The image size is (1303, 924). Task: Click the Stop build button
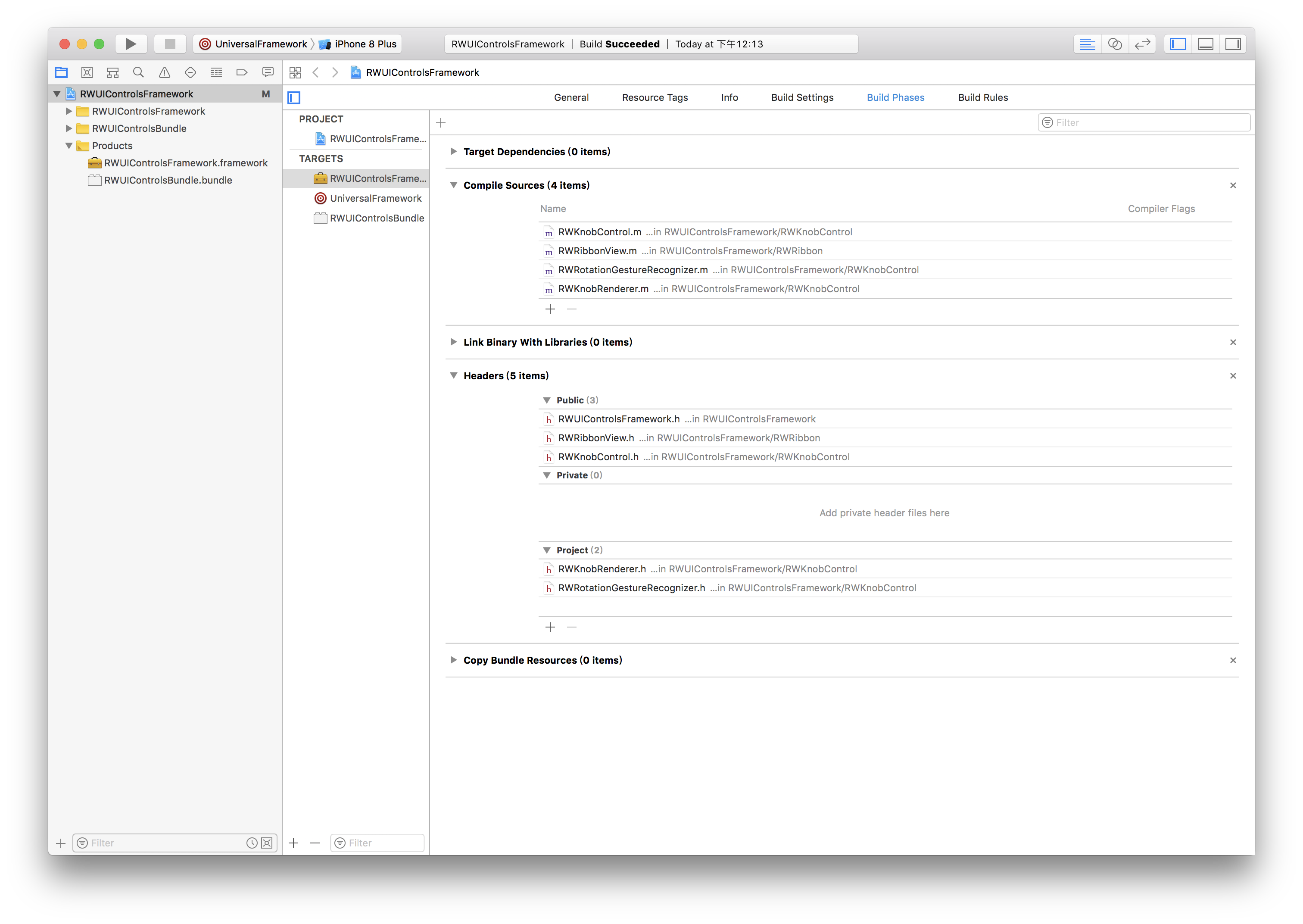[169, 44]
